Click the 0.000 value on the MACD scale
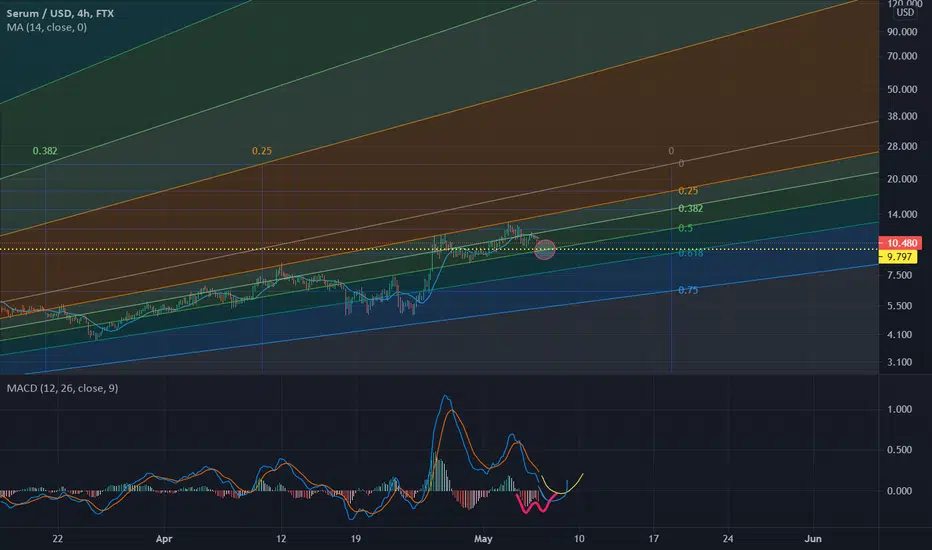 (x=899, y=491)
